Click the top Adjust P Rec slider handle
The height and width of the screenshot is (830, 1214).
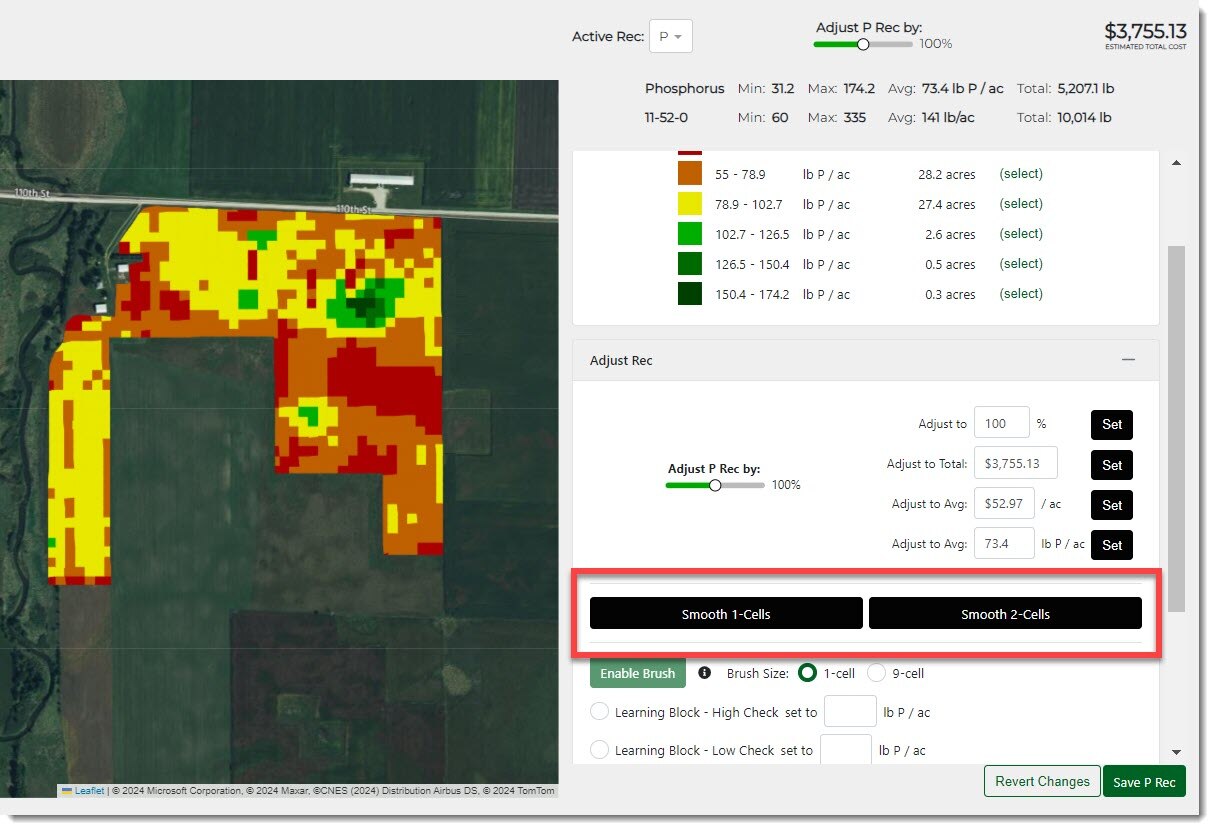tap(863, 44)
